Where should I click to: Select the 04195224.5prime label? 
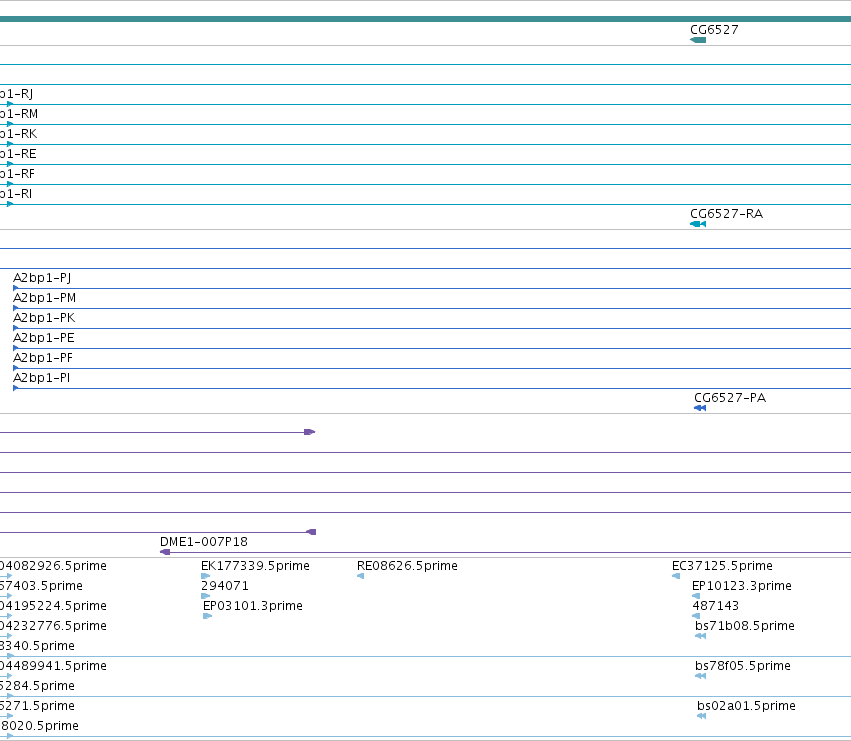coord(53,606)
